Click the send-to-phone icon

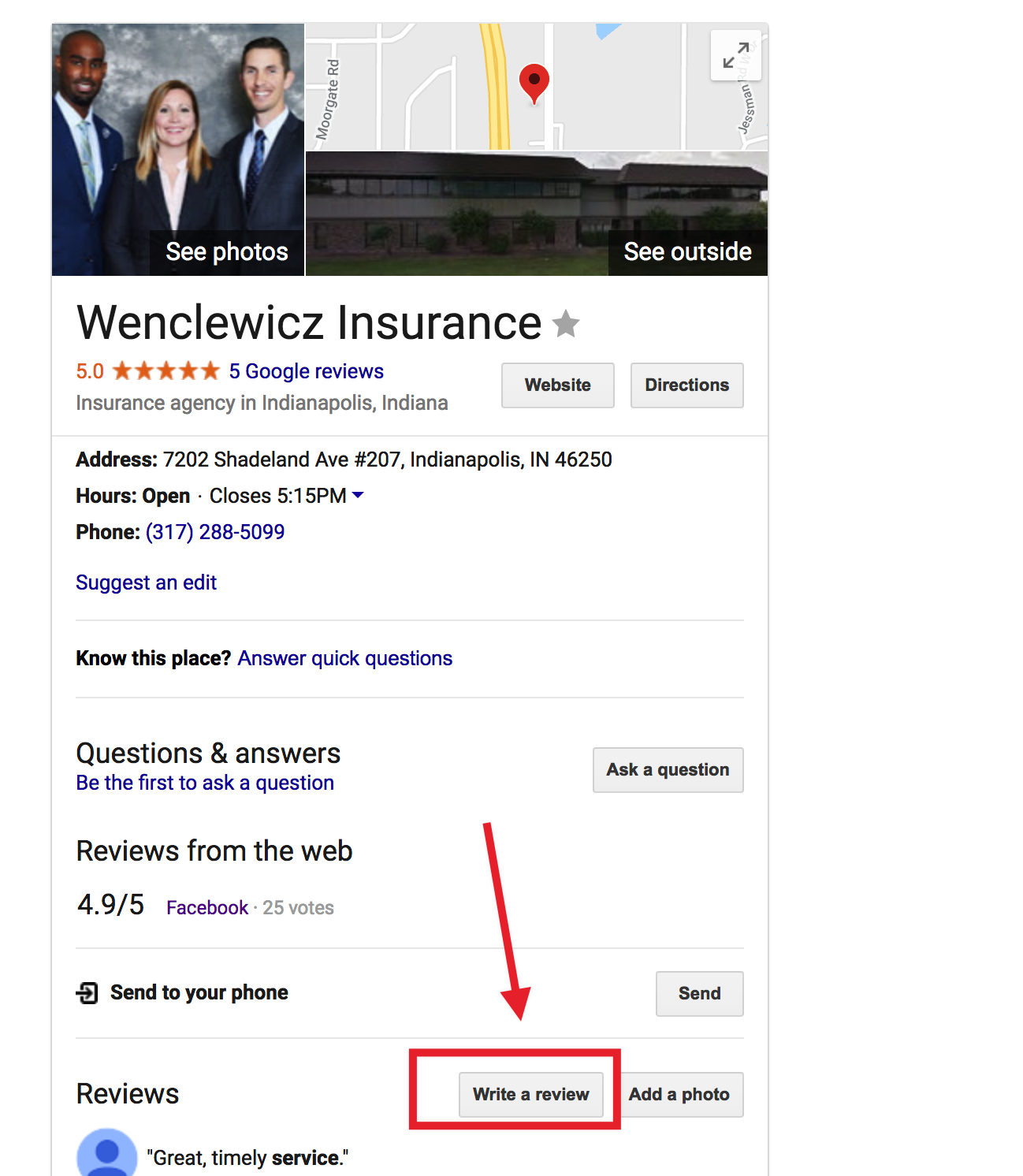pos(87,992)
